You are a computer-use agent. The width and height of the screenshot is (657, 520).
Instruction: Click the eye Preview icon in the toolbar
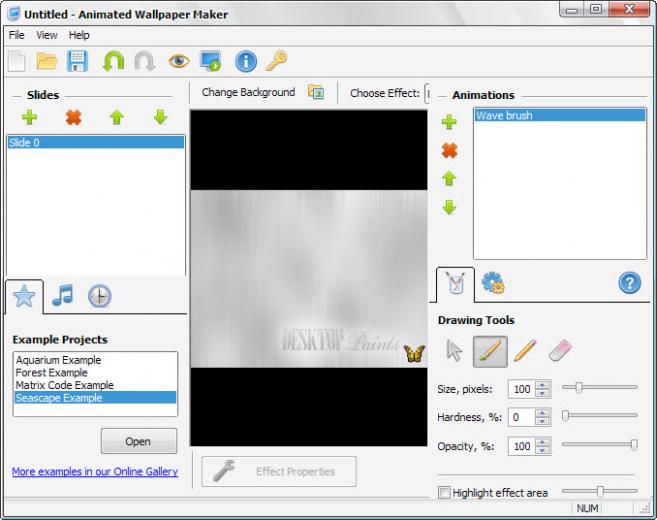point(179,61)
